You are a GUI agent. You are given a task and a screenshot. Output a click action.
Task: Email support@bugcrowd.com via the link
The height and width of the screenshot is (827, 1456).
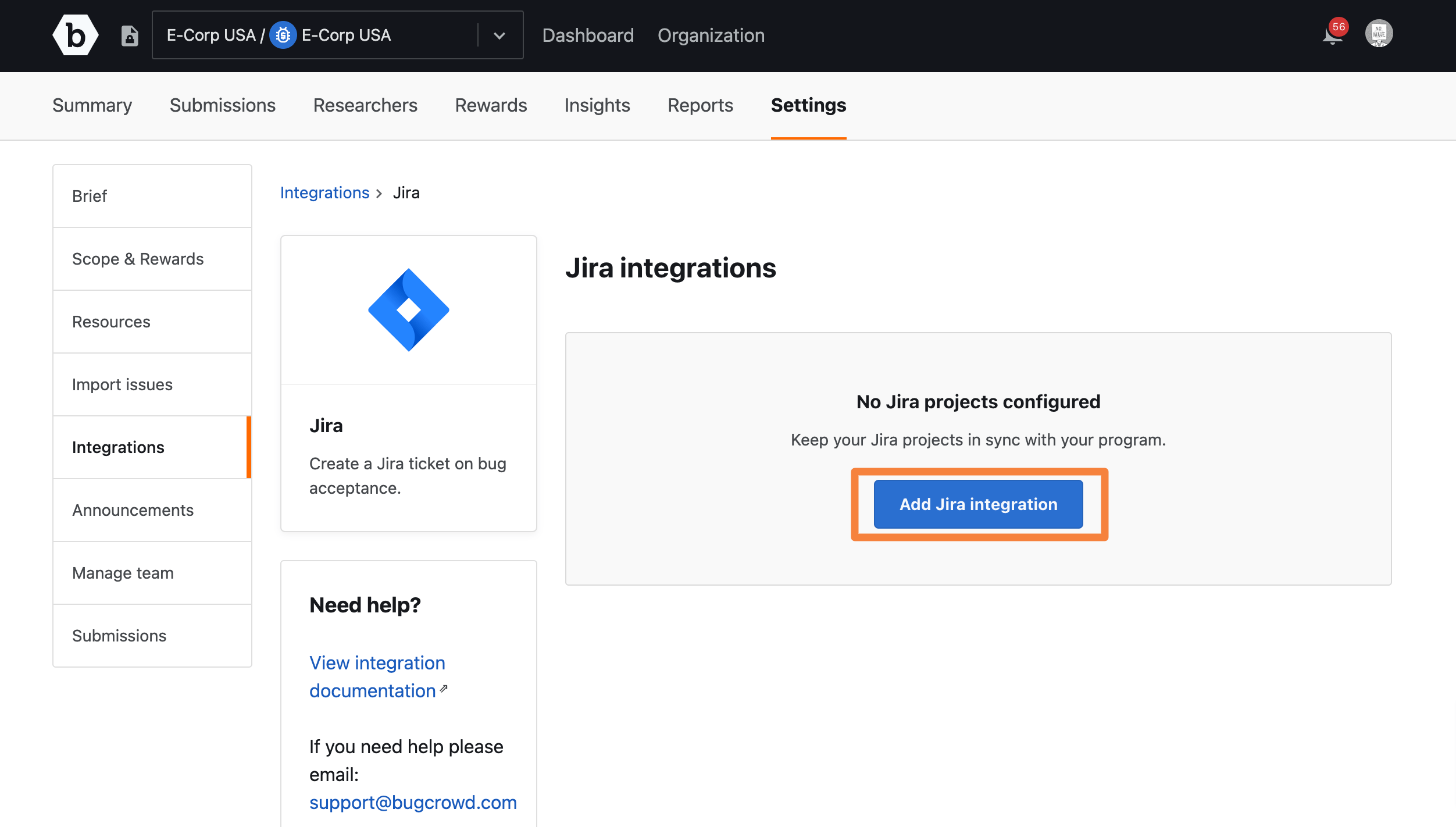point(413,802)
